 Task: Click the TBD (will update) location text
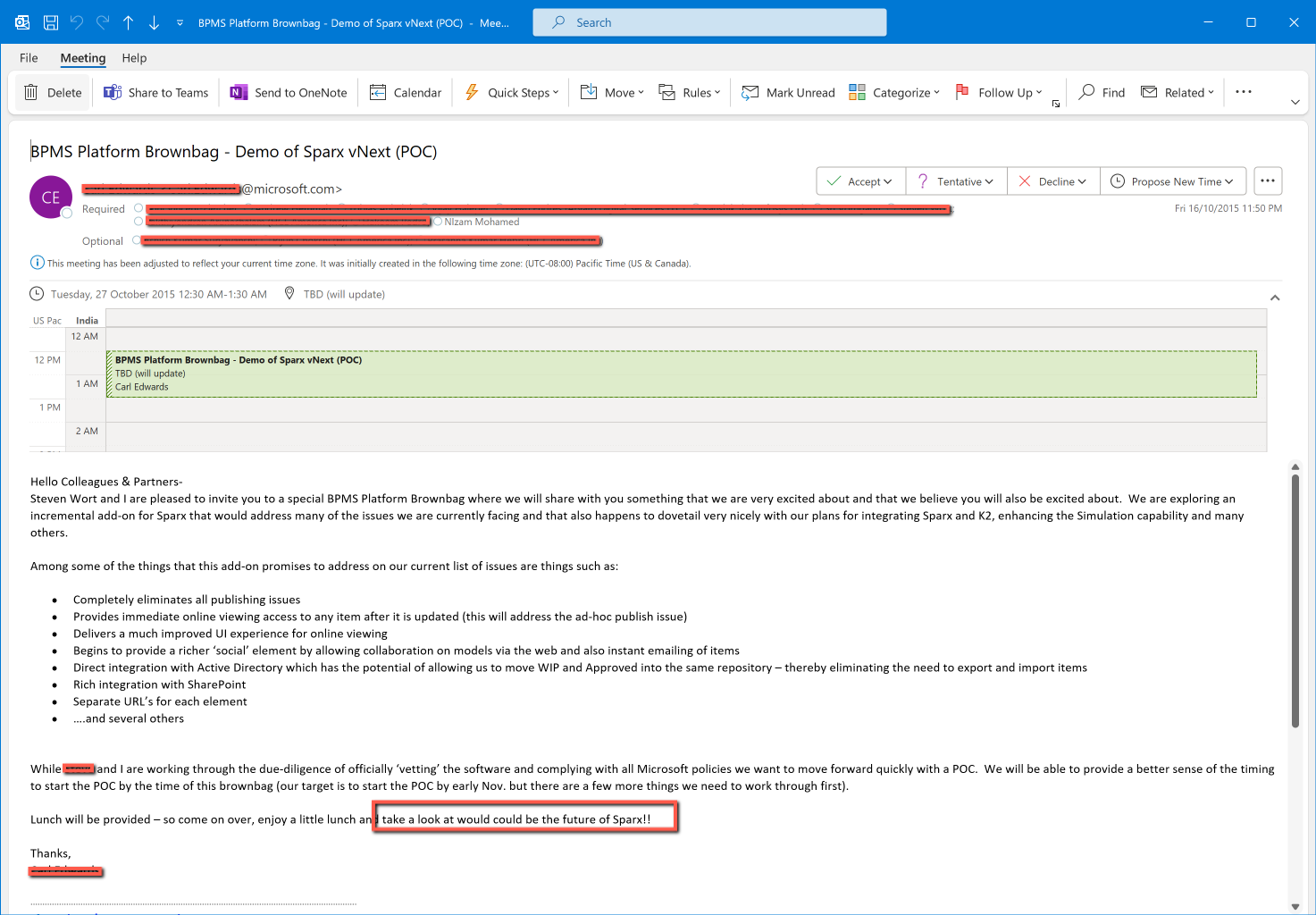click(x=344, y=294)
